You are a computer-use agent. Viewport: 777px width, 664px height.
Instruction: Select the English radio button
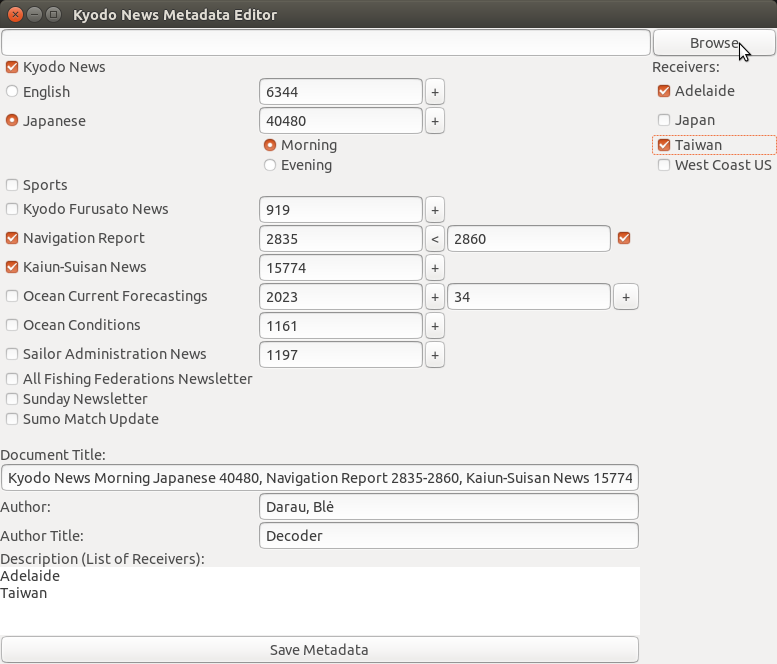point(12,91)
